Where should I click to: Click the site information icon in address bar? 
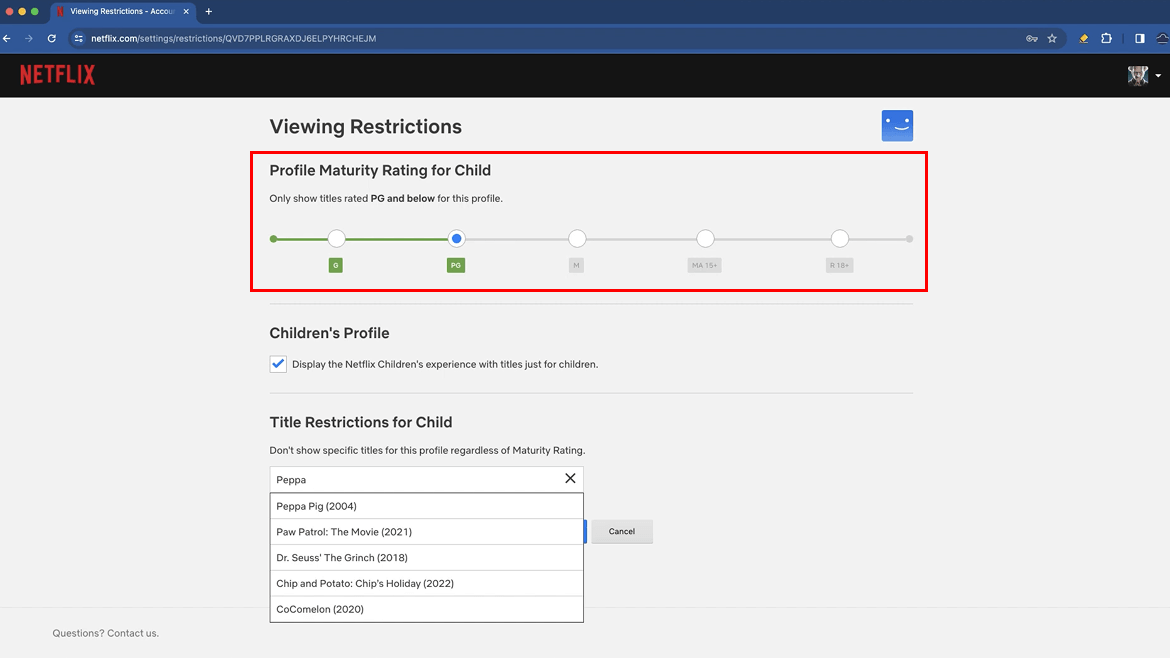77,38
